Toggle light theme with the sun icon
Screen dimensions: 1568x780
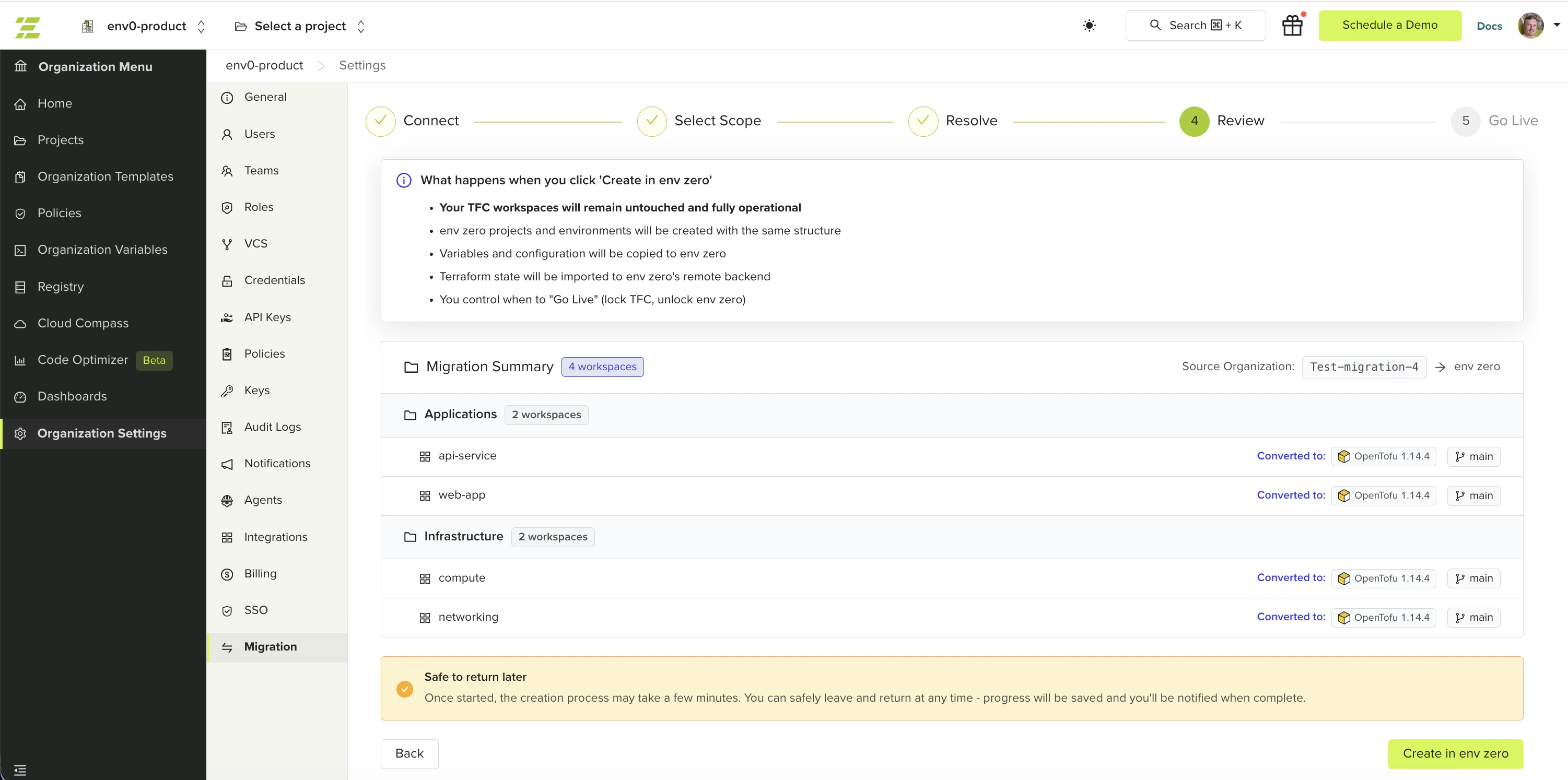1089,26
